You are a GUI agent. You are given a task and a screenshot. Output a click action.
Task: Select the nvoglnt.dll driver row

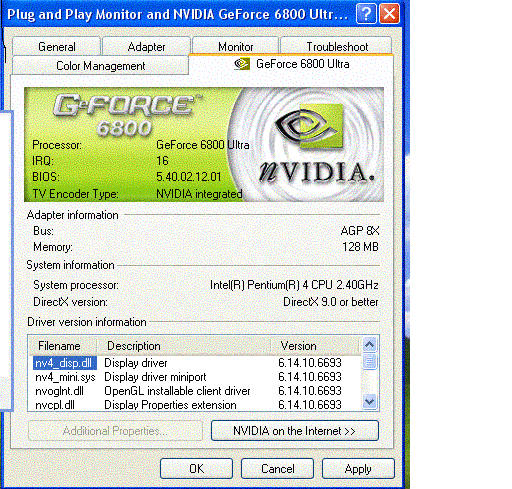195,391
